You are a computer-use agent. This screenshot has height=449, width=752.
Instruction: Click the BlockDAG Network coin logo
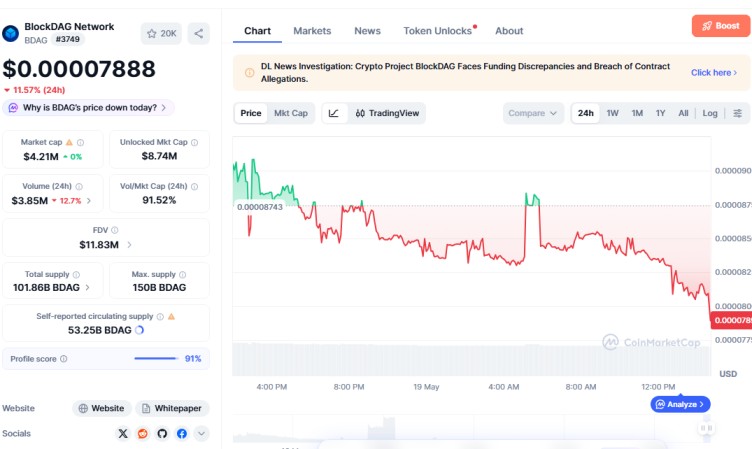coord(10,34)
